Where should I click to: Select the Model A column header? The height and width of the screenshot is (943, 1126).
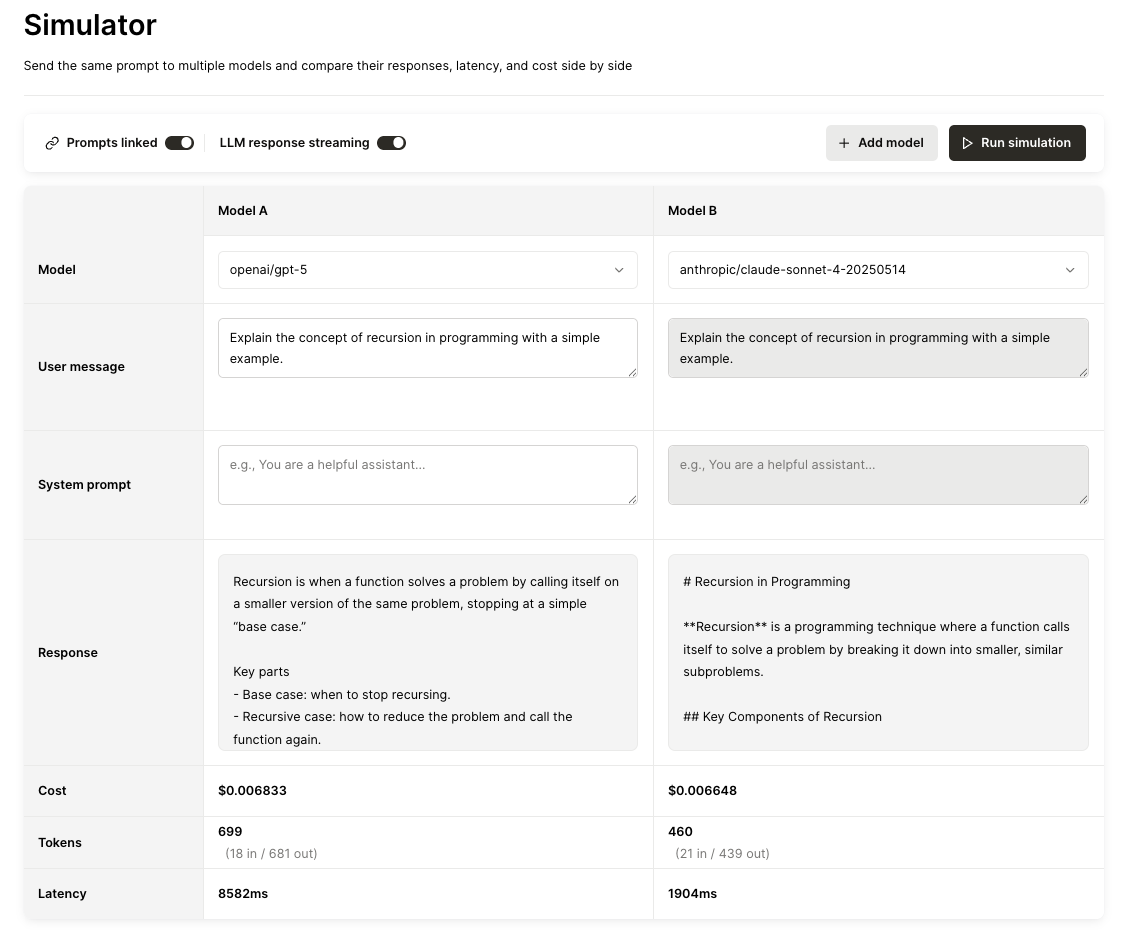[x=243, y=211]
